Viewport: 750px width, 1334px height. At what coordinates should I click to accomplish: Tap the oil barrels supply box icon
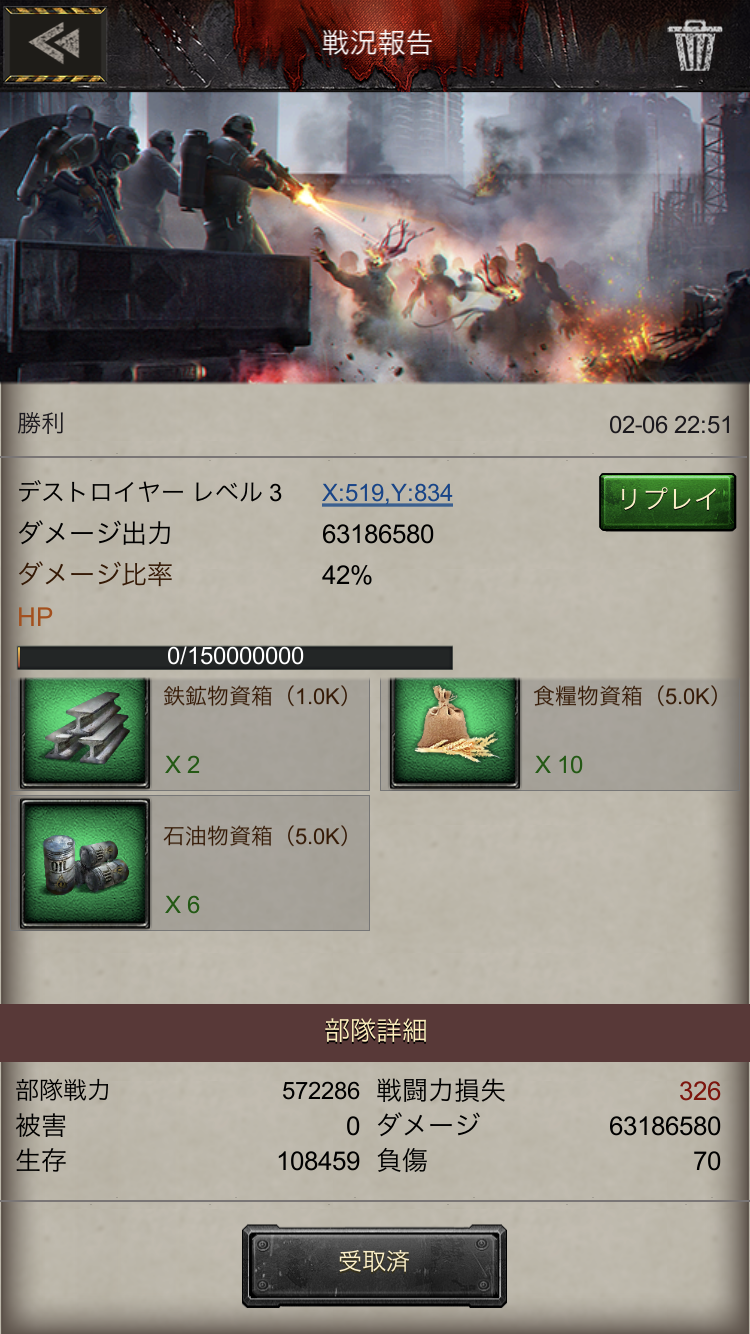(x=85, y=864)
